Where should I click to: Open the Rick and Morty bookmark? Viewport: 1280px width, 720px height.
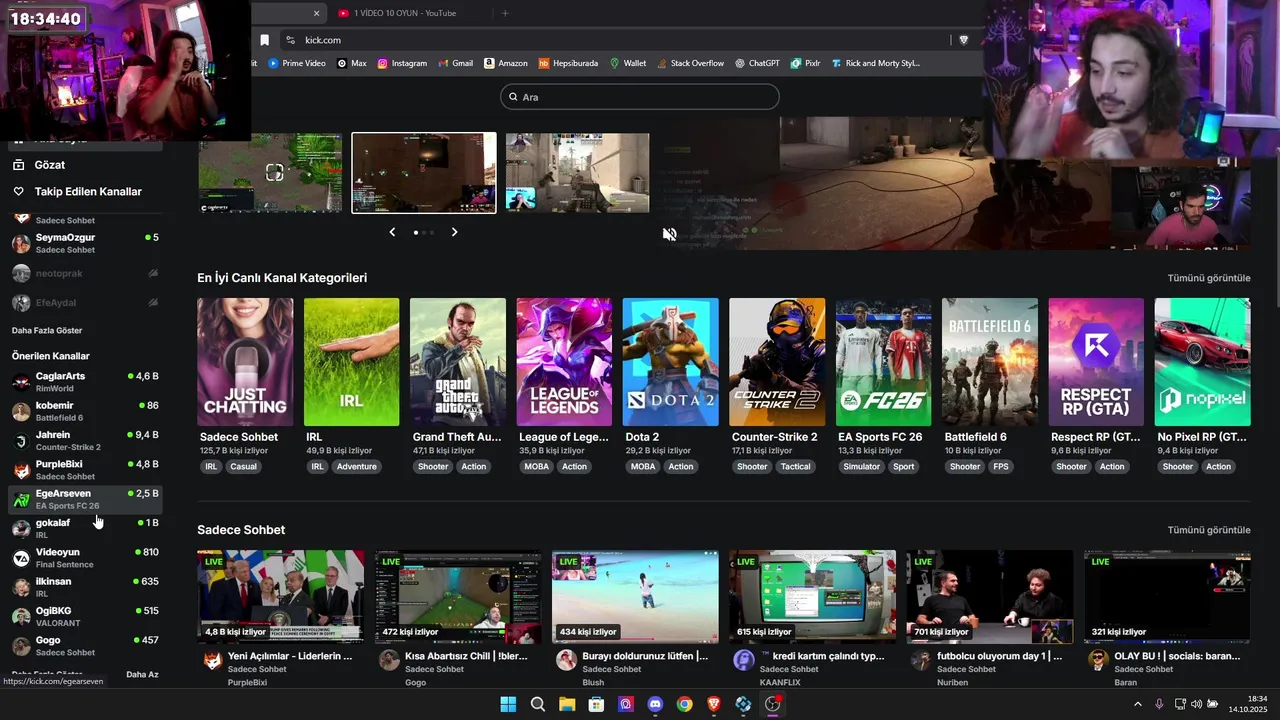point(875,63)
